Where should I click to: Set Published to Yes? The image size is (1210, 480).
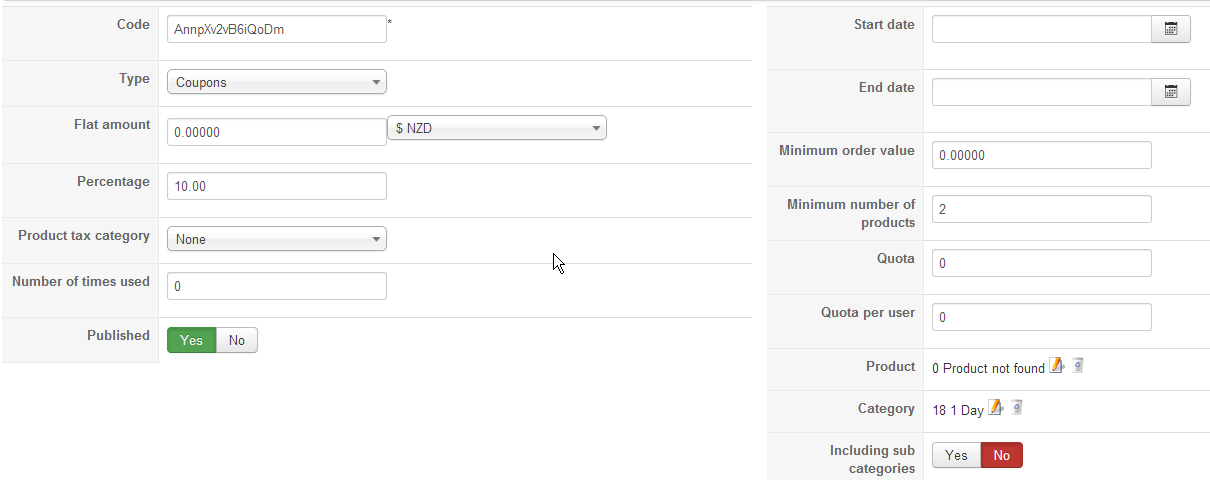click(x=191, y=341)
